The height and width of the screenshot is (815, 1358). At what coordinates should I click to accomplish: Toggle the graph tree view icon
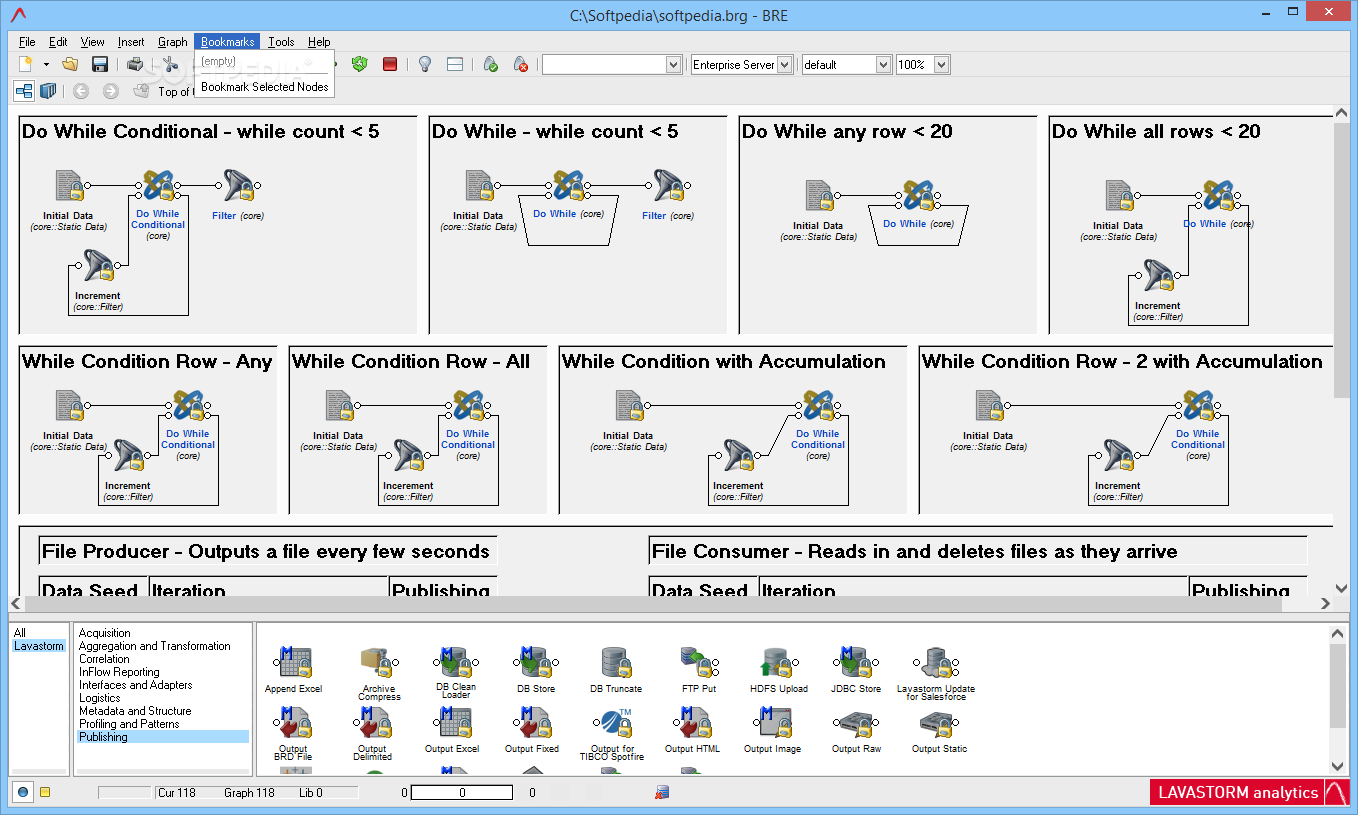pyautogui.click(x=24, y=91)
